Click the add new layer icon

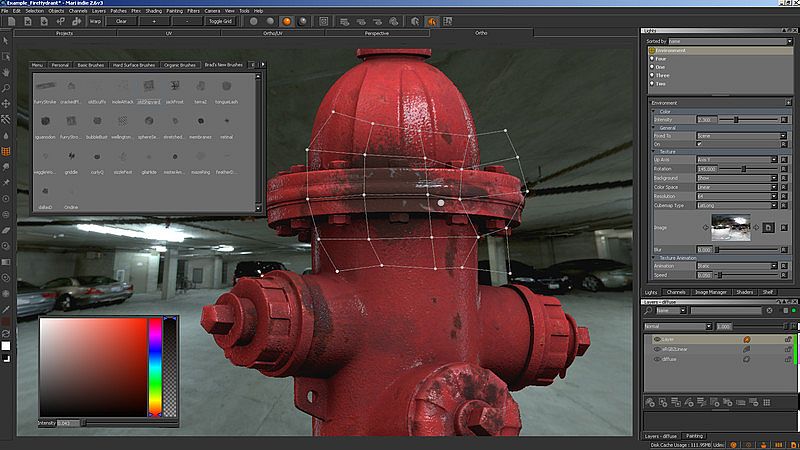651,401
